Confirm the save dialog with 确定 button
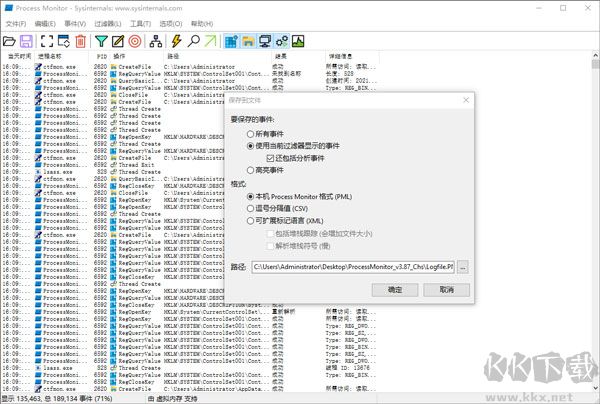 coord(395,290)
